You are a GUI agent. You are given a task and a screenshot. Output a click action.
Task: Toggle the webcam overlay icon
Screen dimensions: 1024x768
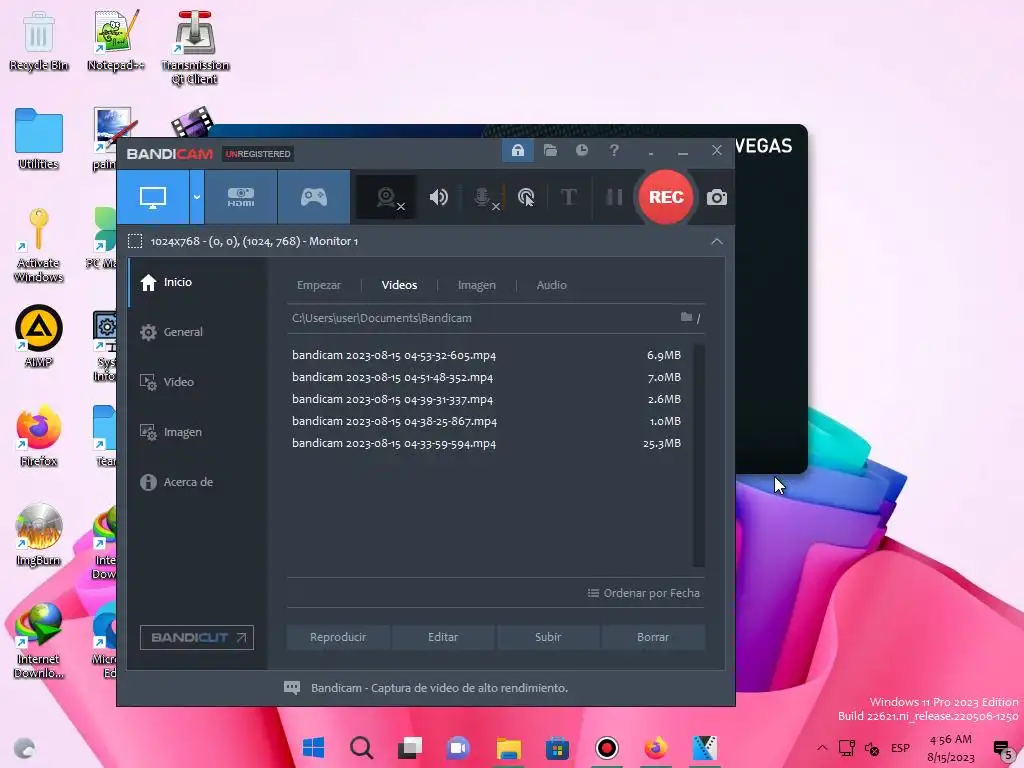coord(387,197)
